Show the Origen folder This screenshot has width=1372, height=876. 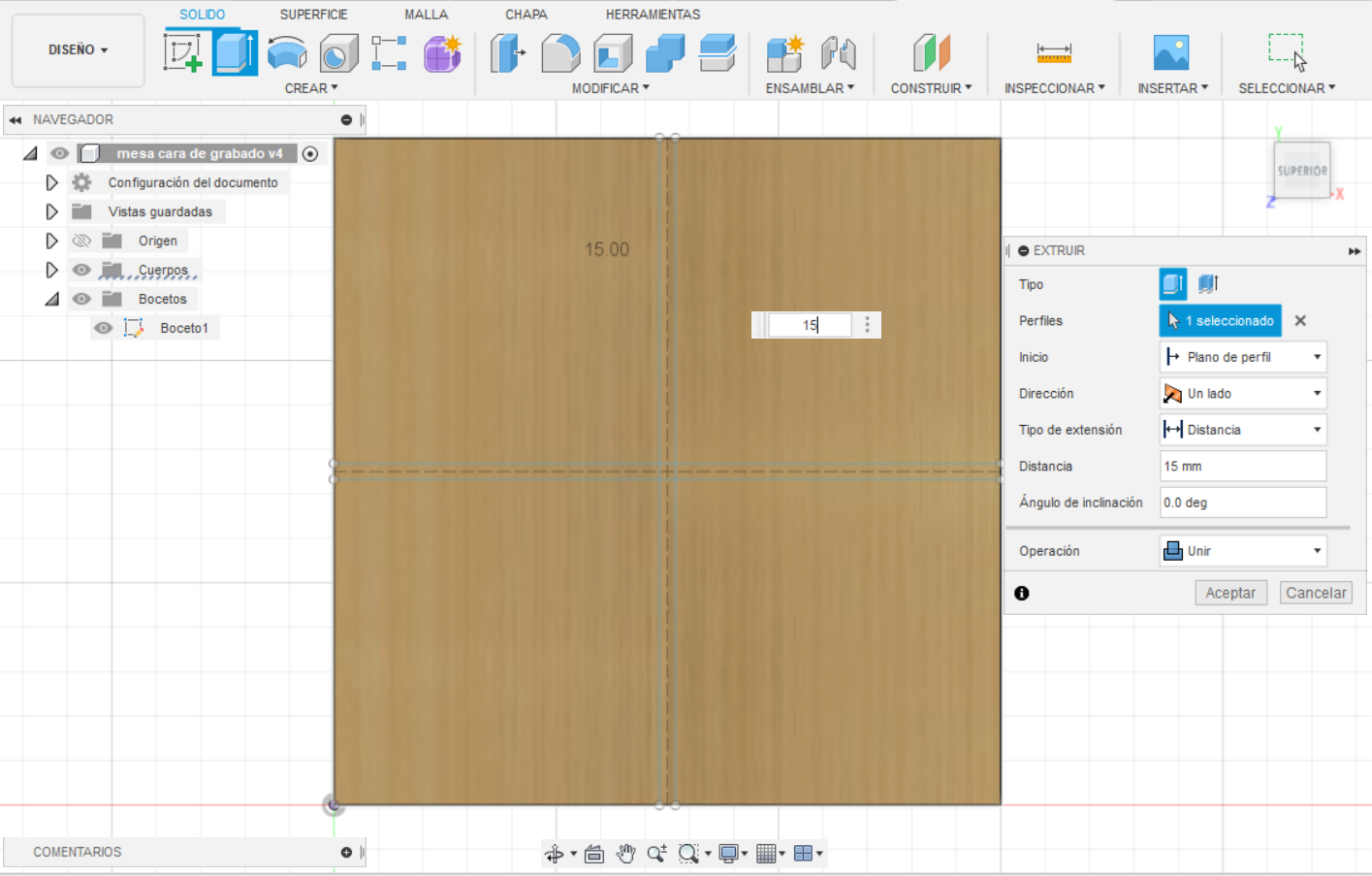[81, 241]
